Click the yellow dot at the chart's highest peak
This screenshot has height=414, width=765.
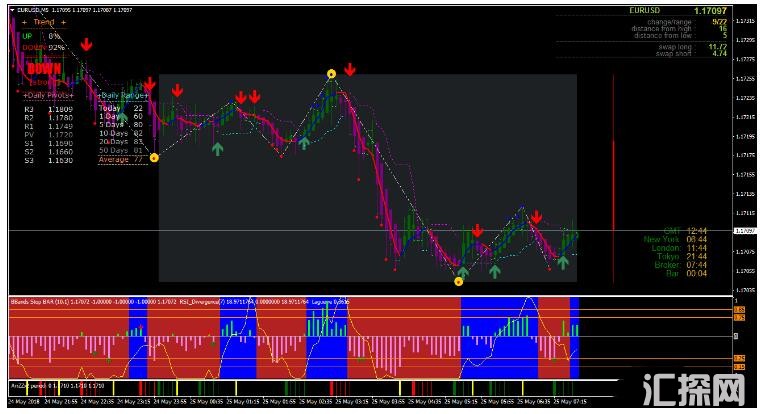click(331, 74)
